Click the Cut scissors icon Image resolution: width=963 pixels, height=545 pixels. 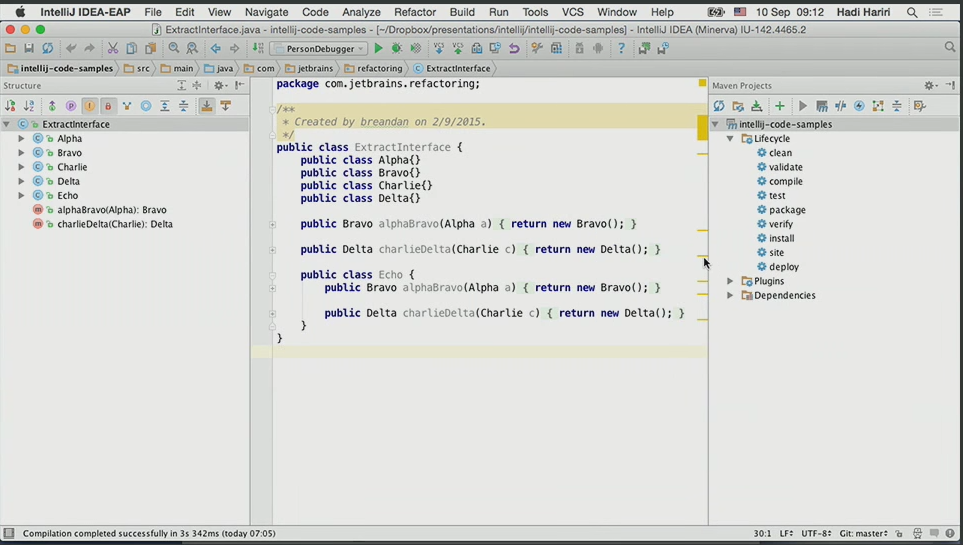point(113,48)
